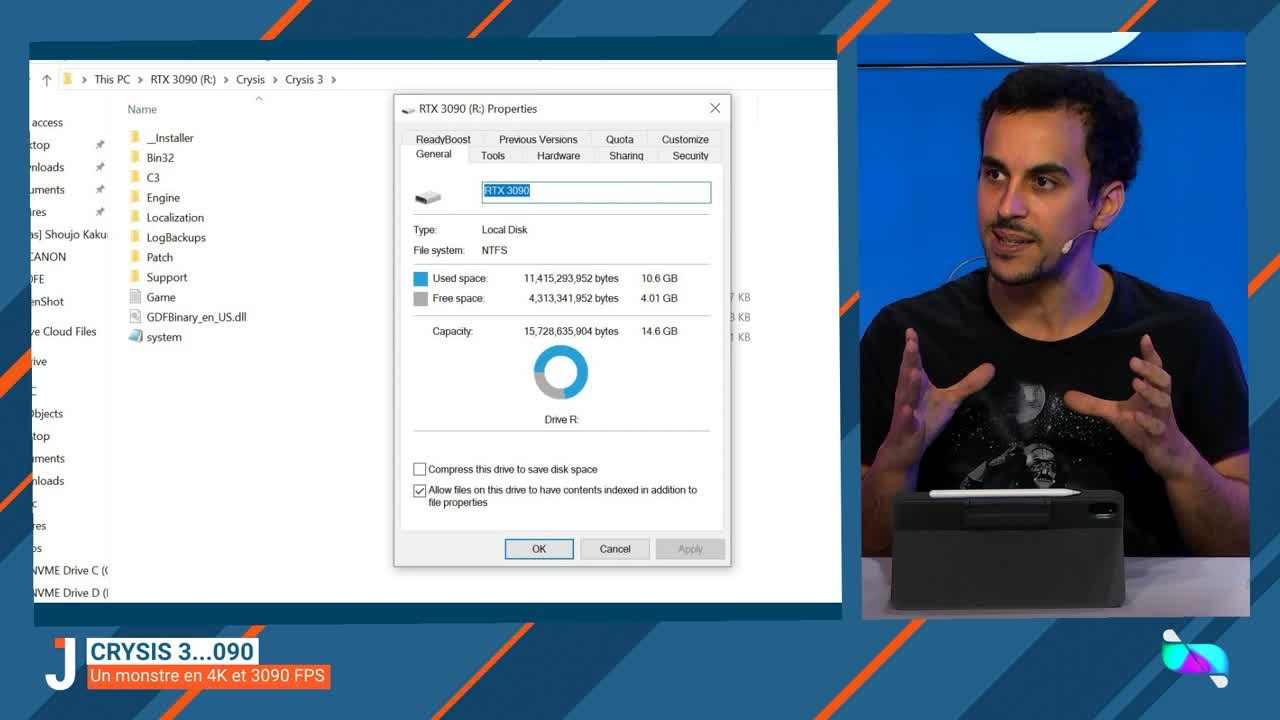Image resolution: width=1280 pixels, height=720 pixels.
Task: Click the This PC breadcrumb
Action: tap(112, 80)
